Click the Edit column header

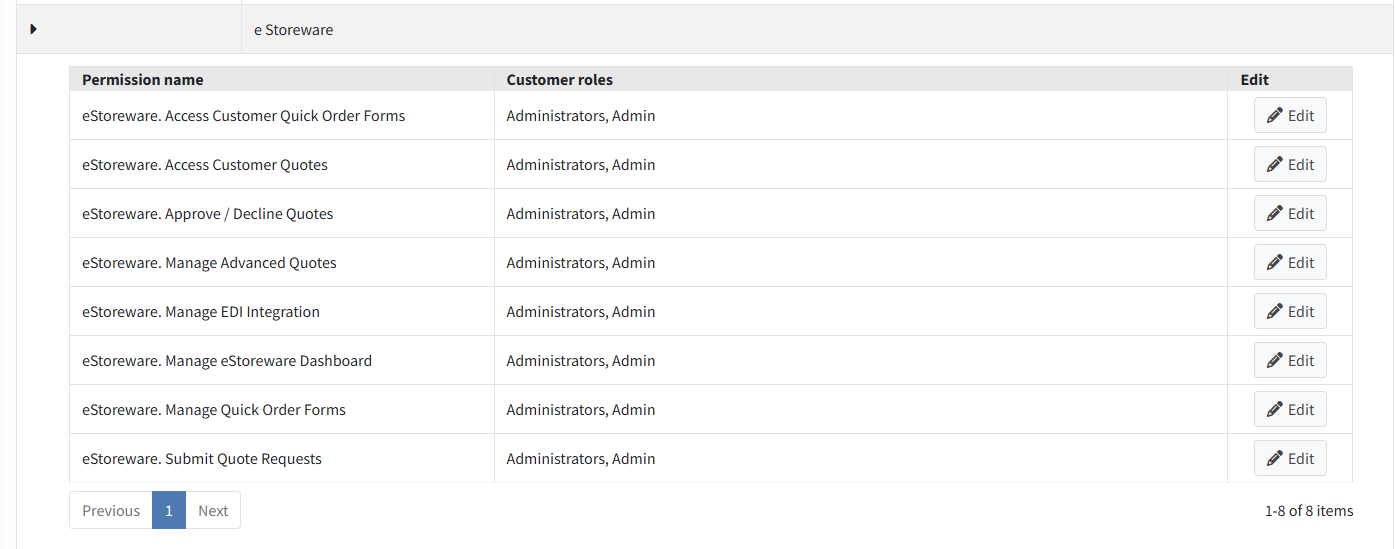coord(1254,79)
